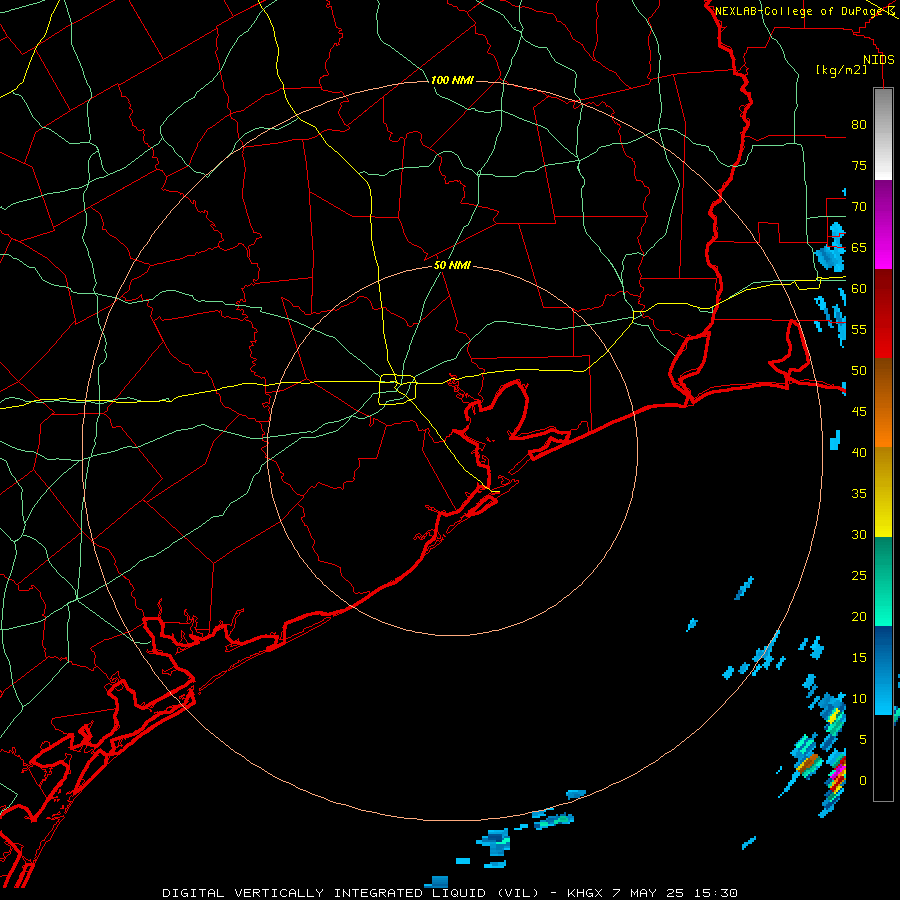The width and height of the screenshot is (900, 900).
Task: Click the brown segment near 50
Action: (x=883, y=379)
